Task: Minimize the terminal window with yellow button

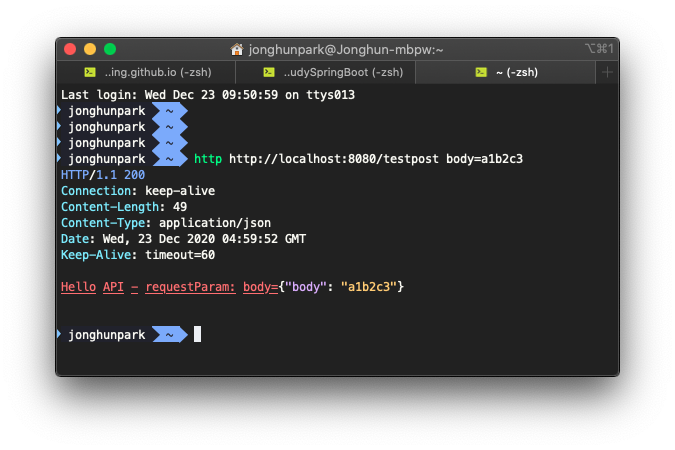Action: (x=90, y=49)
